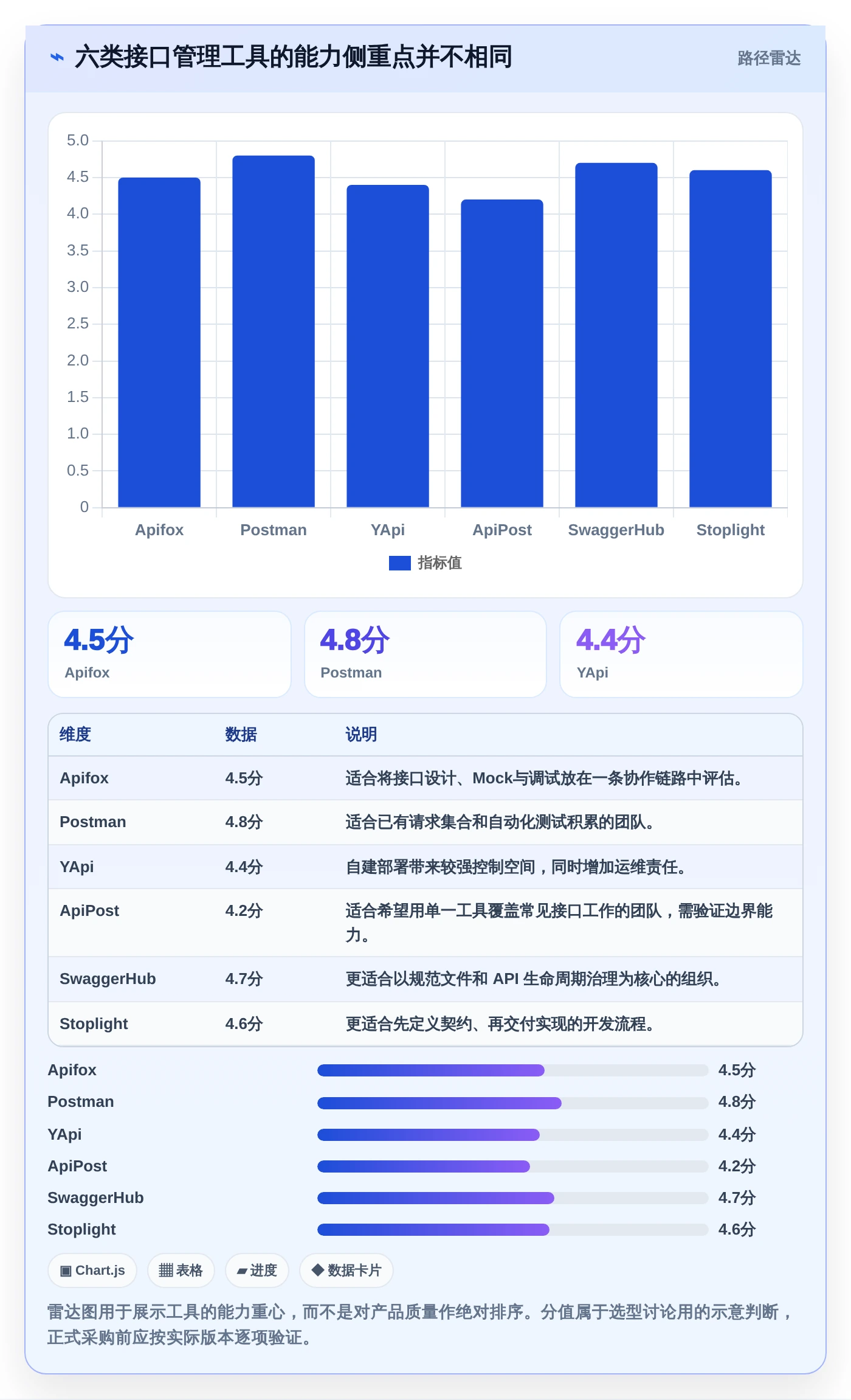Click the Stoplight progress bar
The width and height of the screenshot is (851, 1400).
click(x=513, y=1229)
